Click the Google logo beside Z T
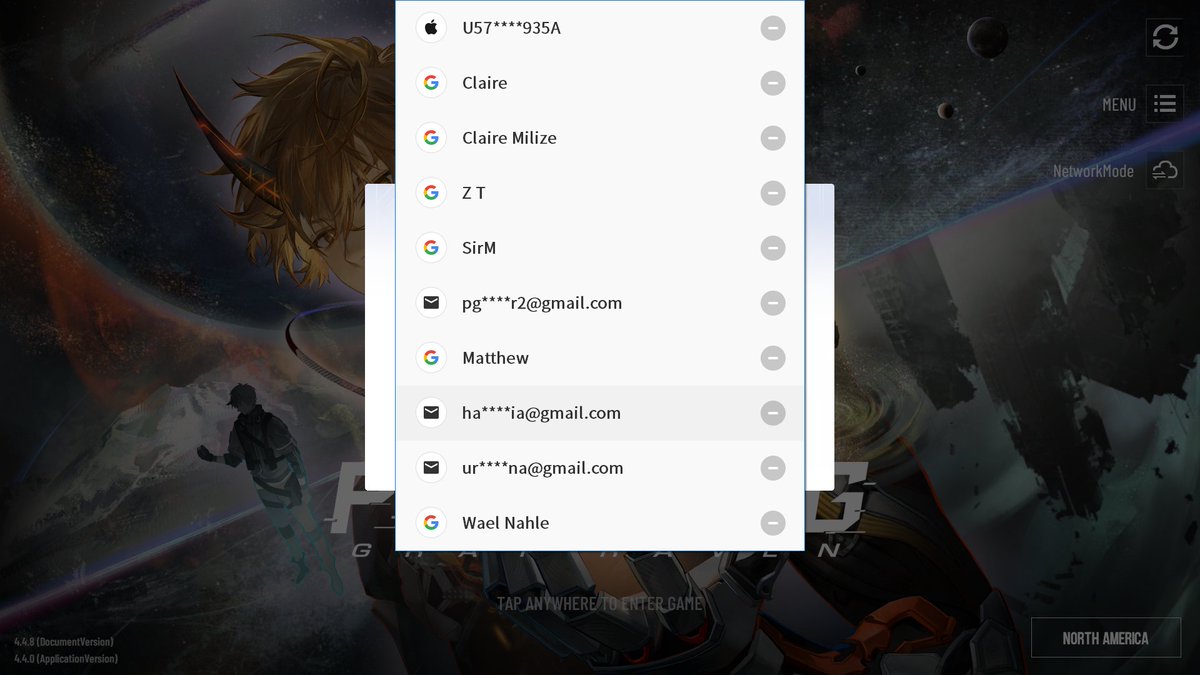 (x=431, y=193)
